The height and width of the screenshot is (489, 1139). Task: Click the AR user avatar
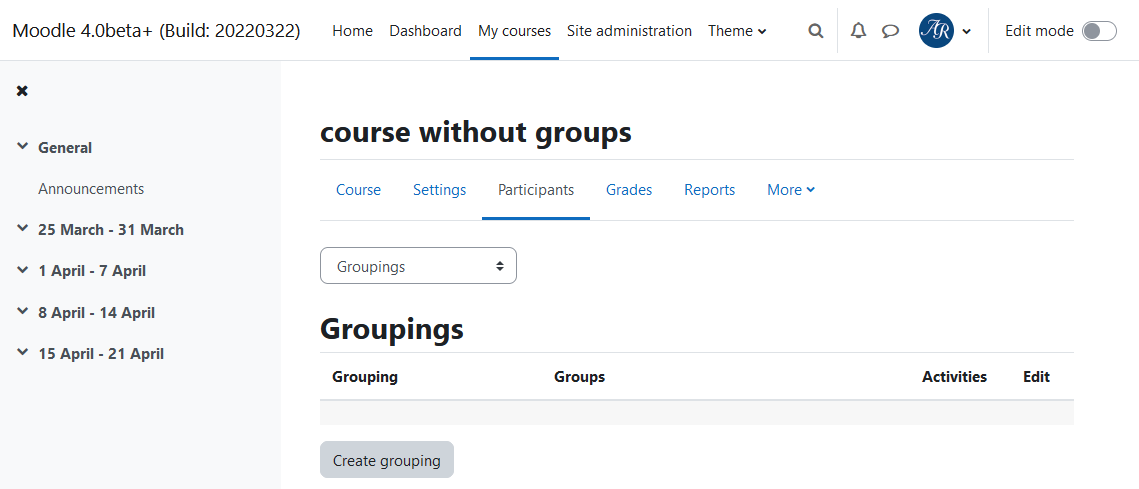936,31
